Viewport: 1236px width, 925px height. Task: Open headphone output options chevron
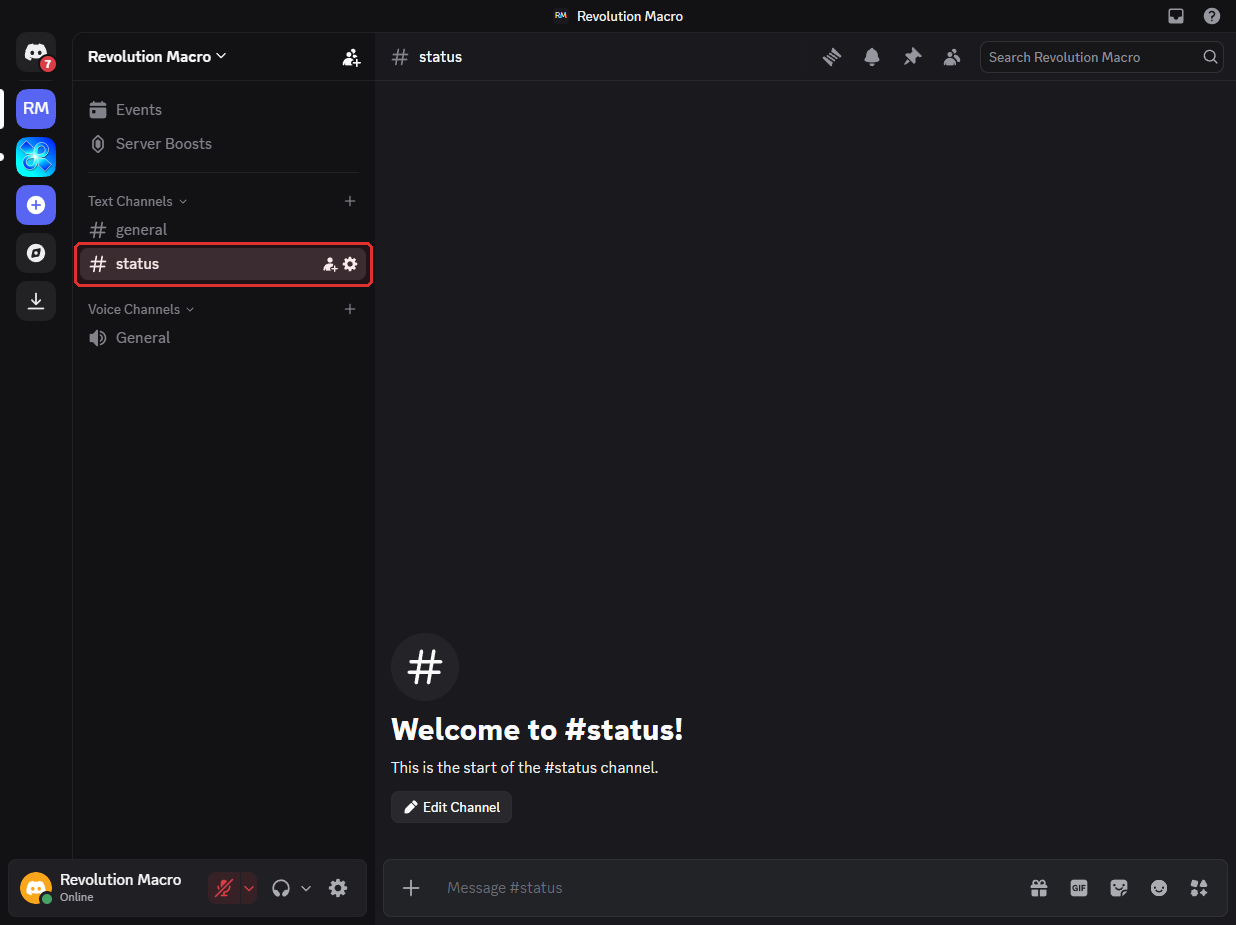click(x=306, y=888)
